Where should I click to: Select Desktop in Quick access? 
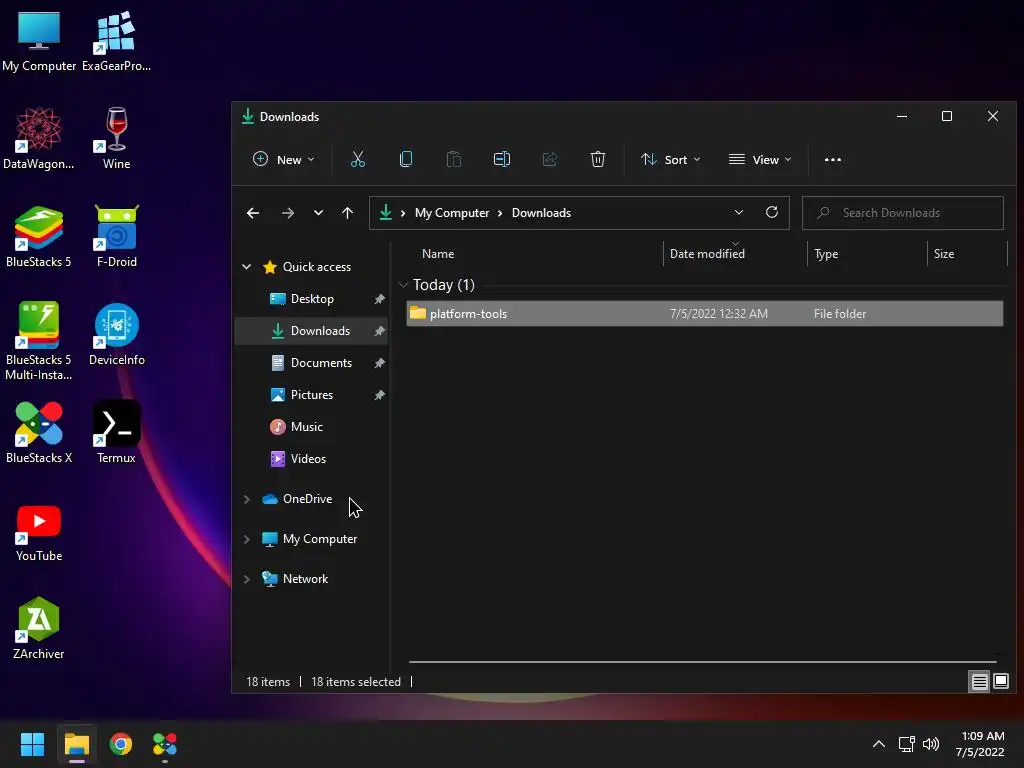tap(312, 299)
